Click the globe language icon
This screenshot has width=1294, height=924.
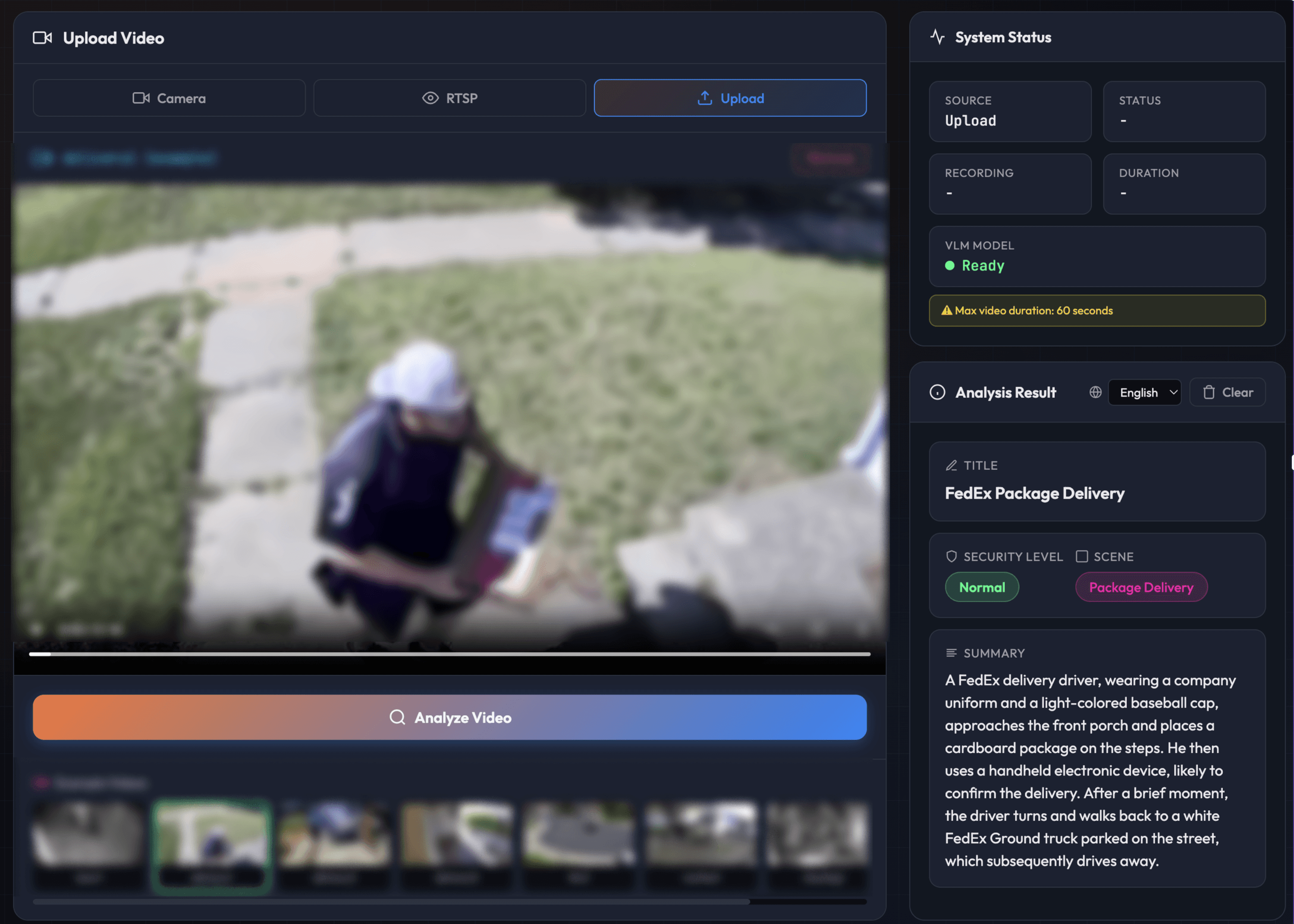1095,393
